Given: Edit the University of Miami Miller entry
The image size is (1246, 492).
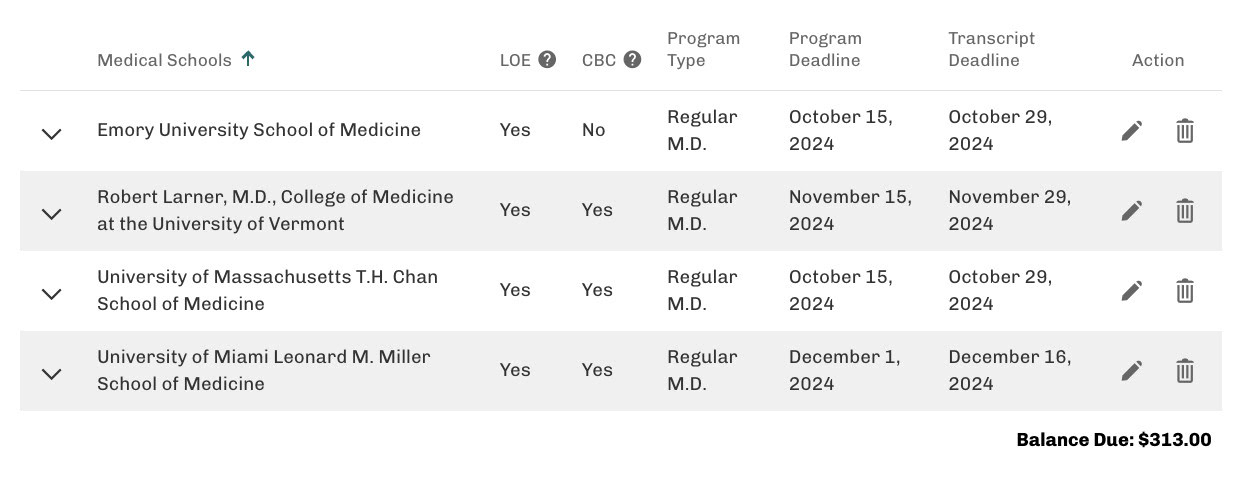Looking at the screenshot, I should coord(1131,371).
